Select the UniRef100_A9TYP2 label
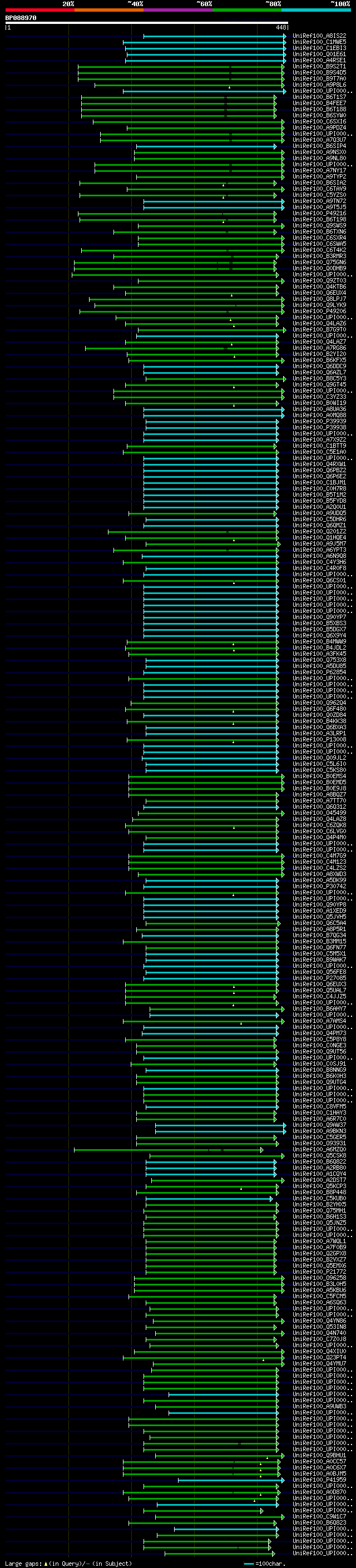Image resolution: width=356 pixels, height=1568 pixels. coord(319,177)
